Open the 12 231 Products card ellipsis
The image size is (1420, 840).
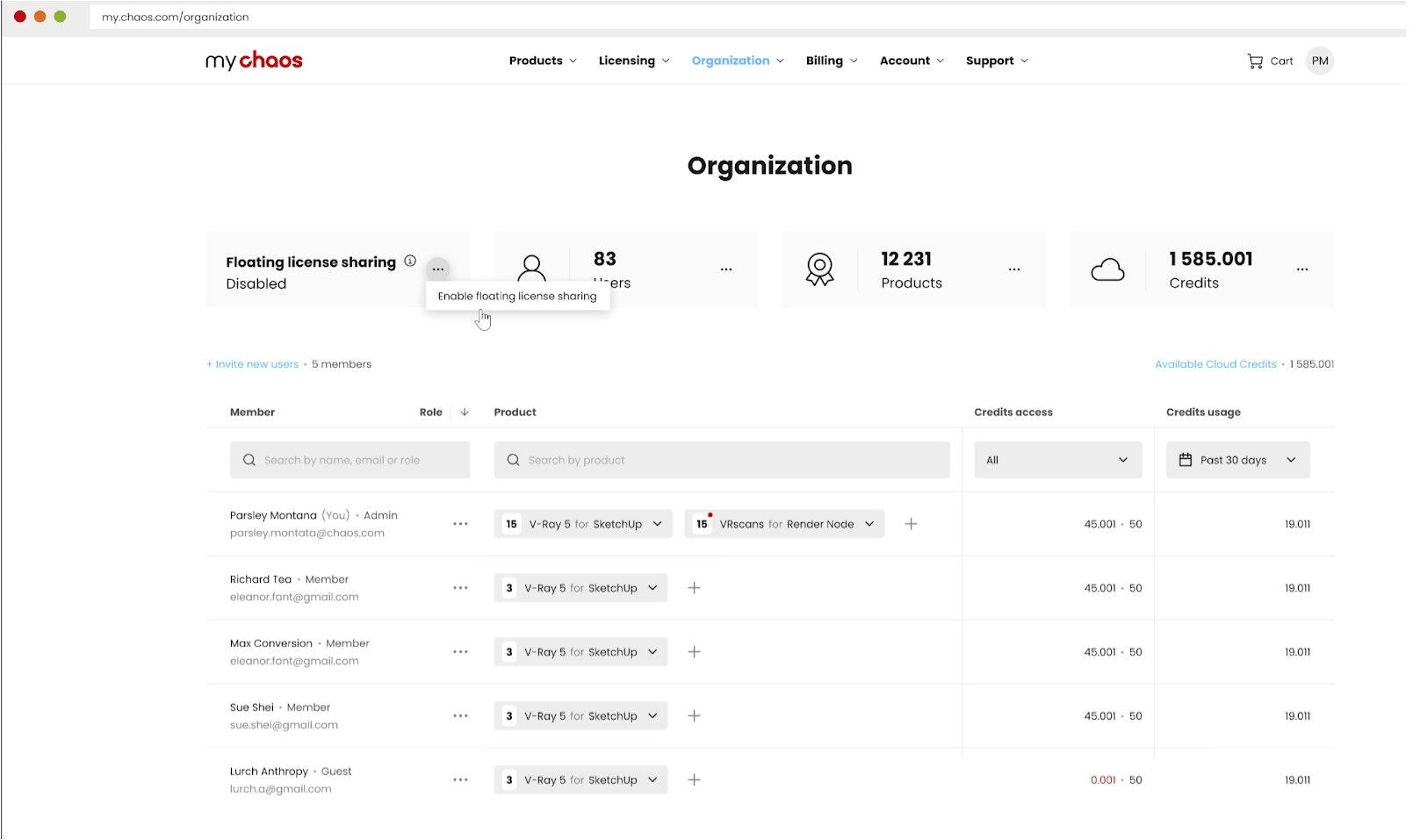click(1014, 269)
